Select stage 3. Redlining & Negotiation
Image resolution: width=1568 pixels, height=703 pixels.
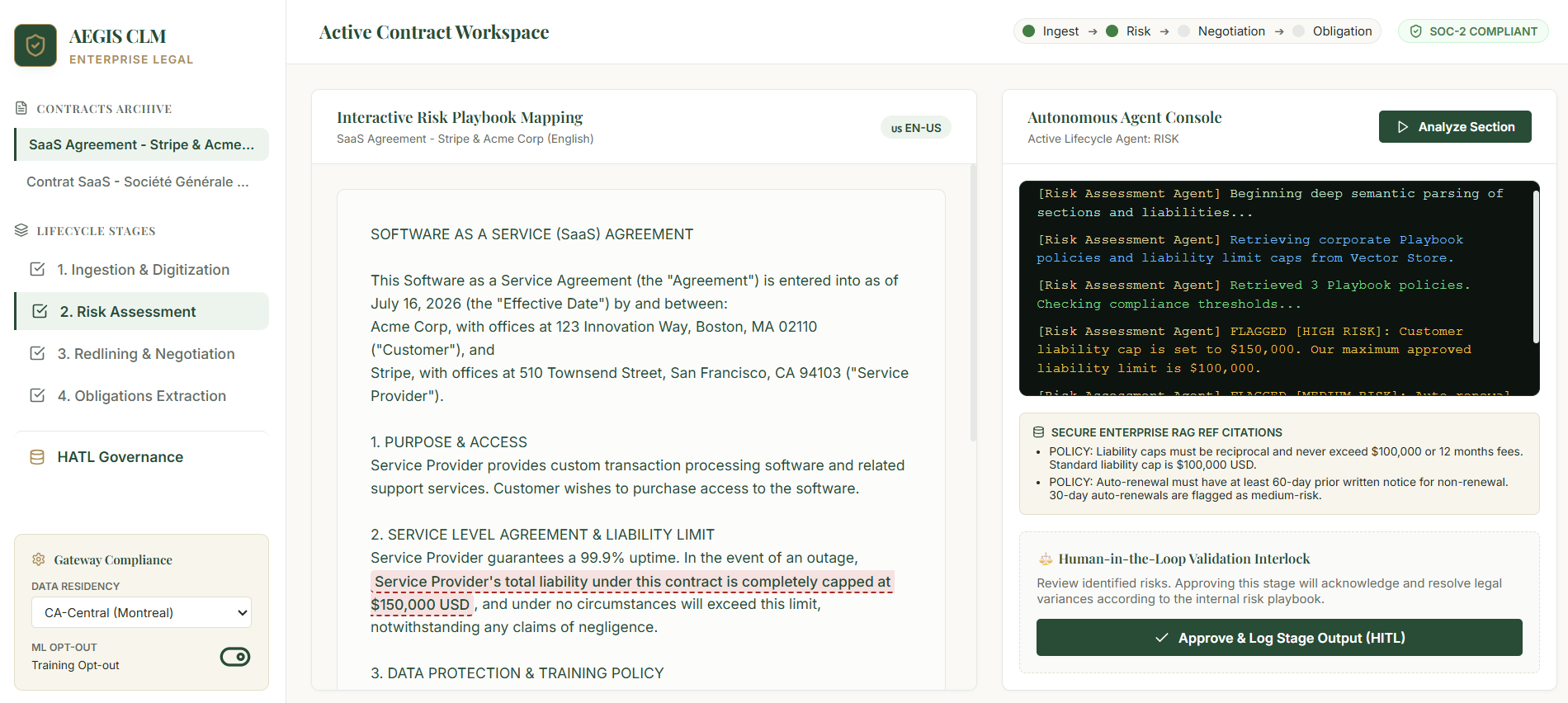coord(141,353)
